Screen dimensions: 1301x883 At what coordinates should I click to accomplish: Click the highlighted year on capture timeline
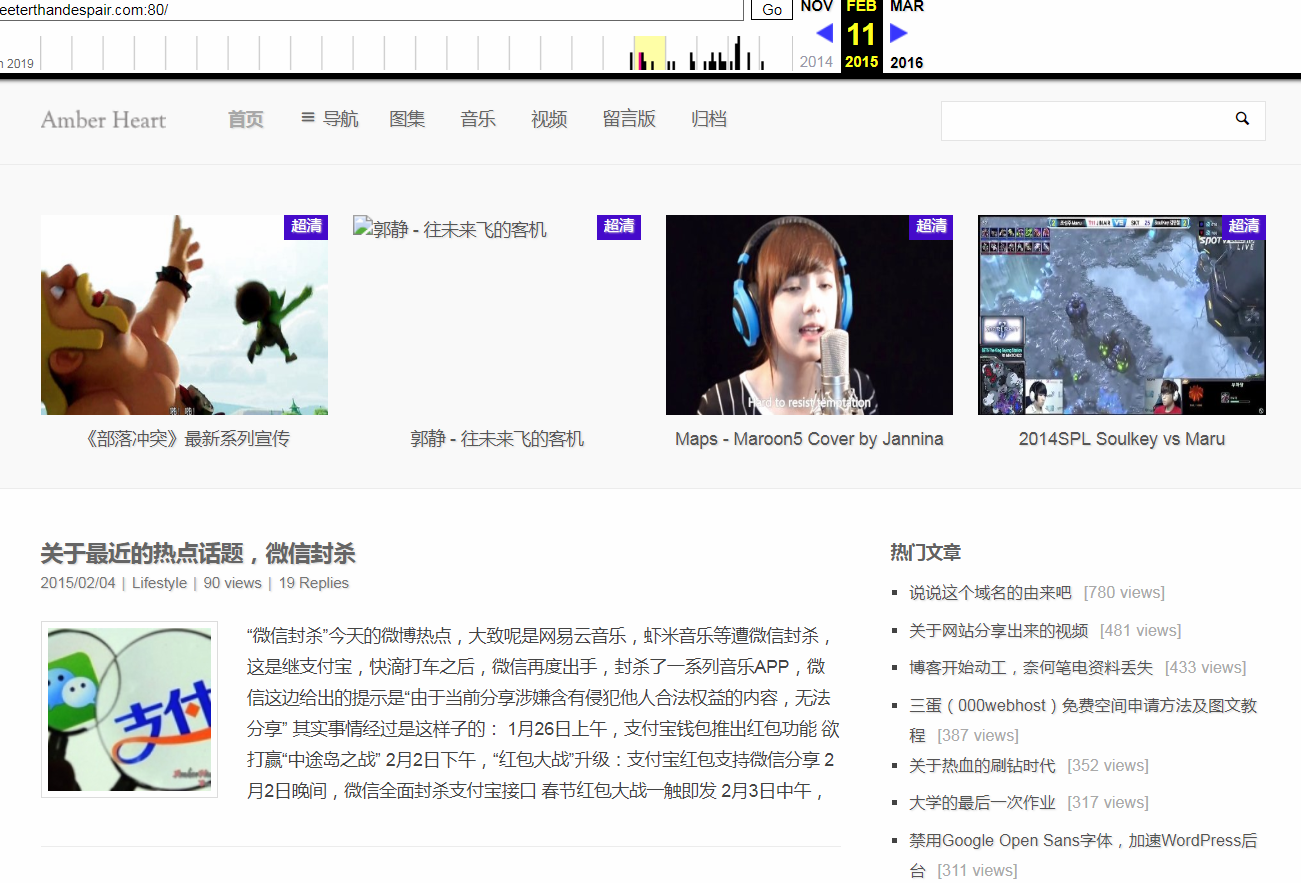[x=650, y=53]
